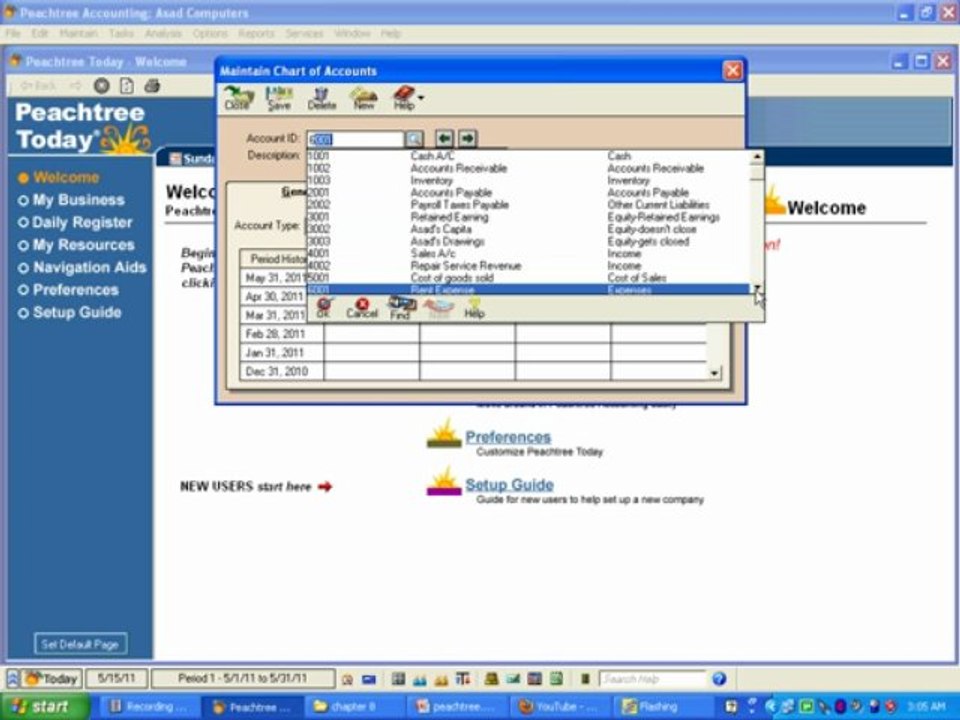Click the page document icon in Peachtree Today toolbar
The image size is (960, 720).
pyautogui.click(x=127, y=86)
